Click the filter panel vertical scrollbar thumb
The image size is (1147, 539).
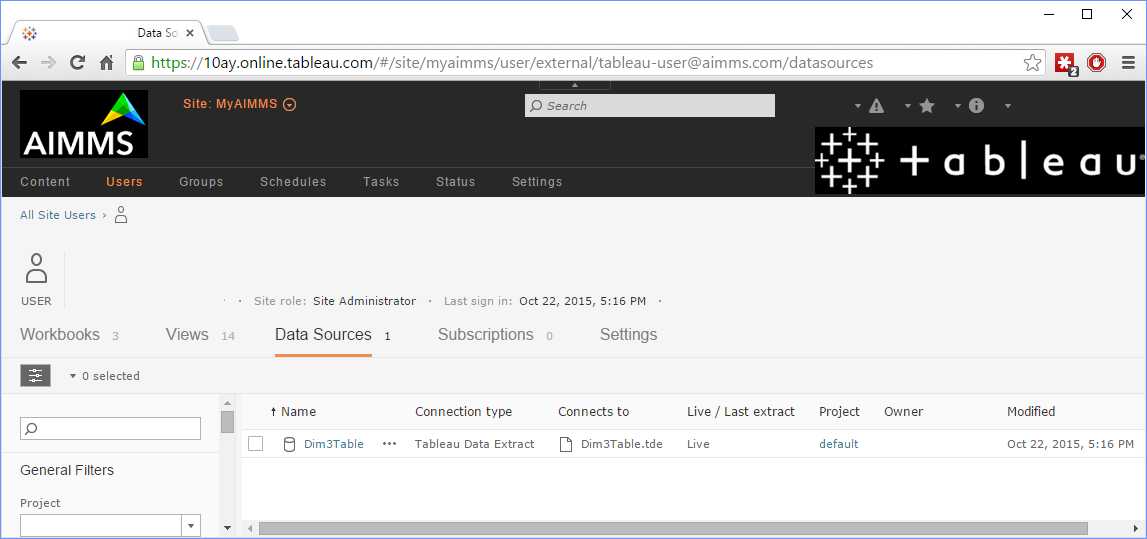pos(227,422)
